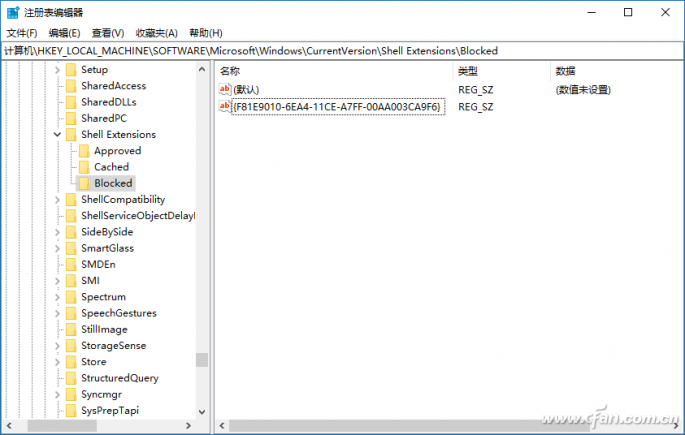Screen dimensions: 685x435
Task: Click the StillImage folder icon
Action: pyautogui.click(x=71, y=329)
